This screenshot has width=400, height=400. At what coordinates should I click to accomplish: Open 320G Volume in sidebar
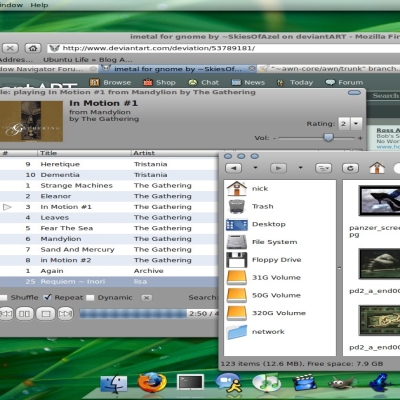[266, 313]
